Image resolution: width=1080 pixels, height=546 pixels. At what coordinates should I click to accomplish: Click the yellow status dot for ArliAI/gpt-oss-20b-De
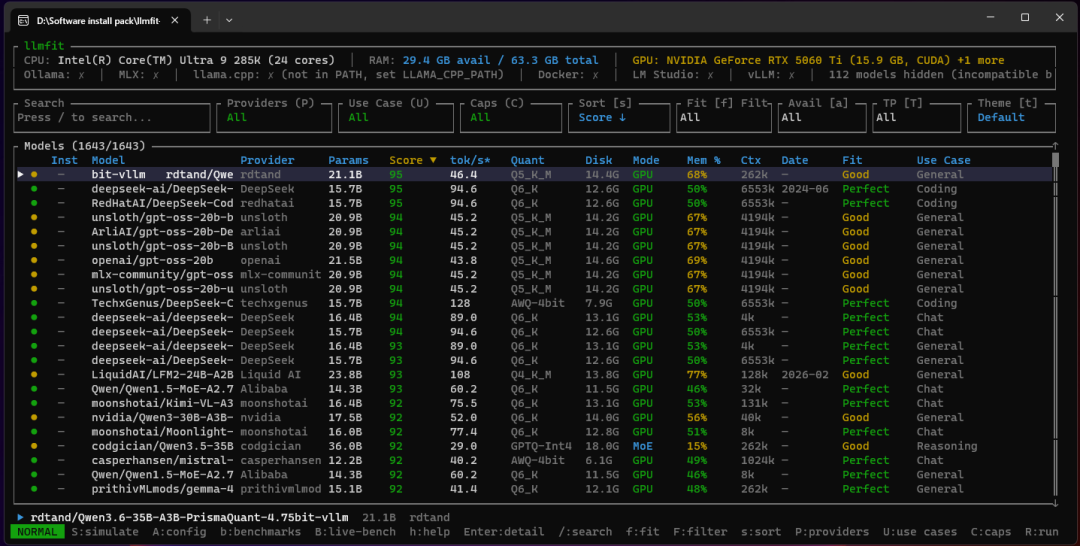34,232
